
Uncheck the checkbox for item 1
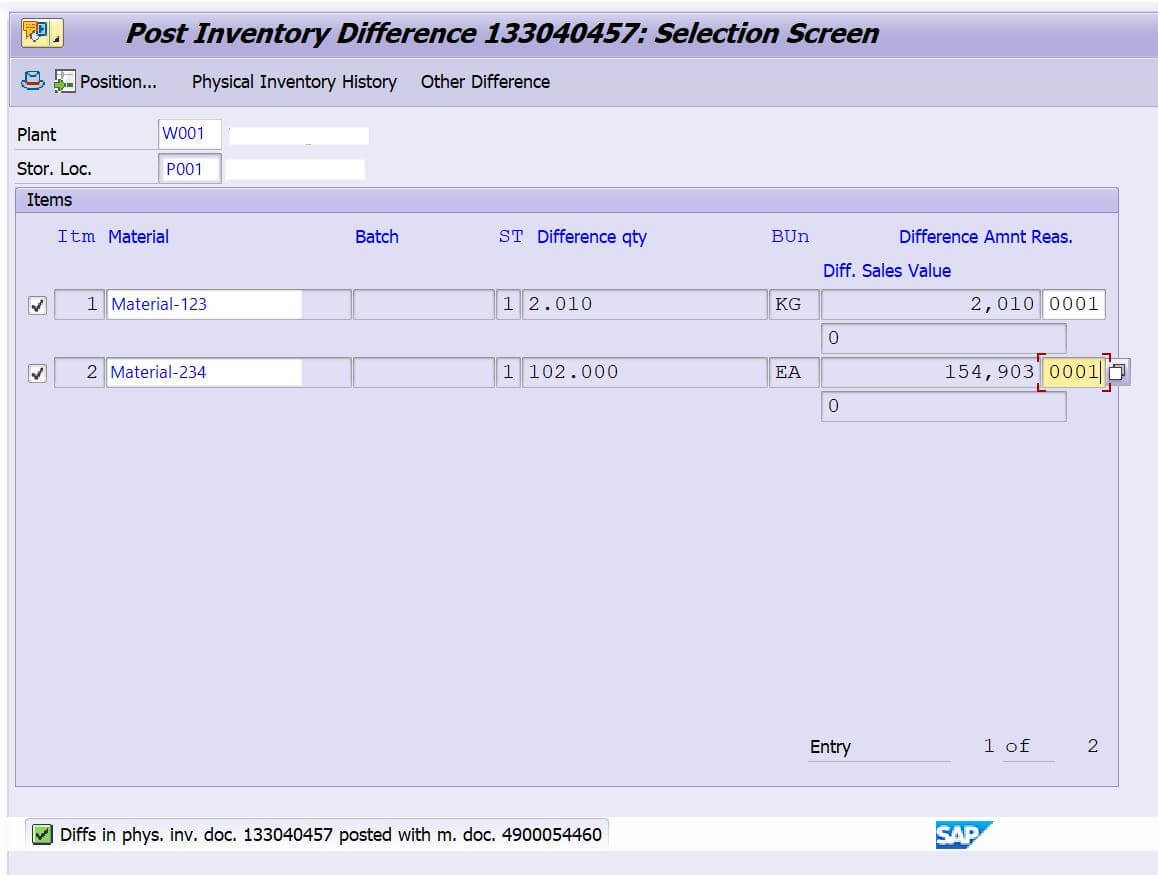(x=38, y=306)
